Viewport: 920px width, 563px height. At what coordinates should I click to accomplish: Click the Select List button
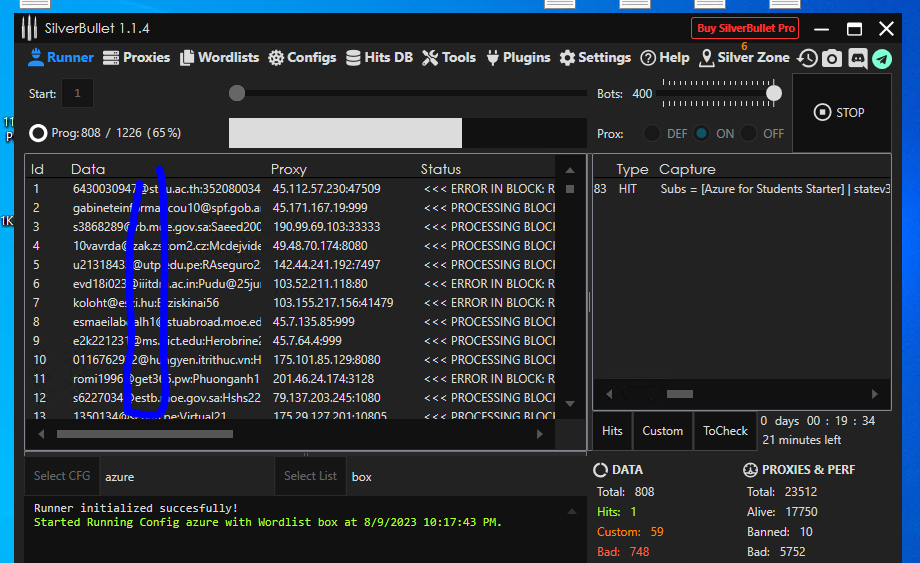(310, 476)
